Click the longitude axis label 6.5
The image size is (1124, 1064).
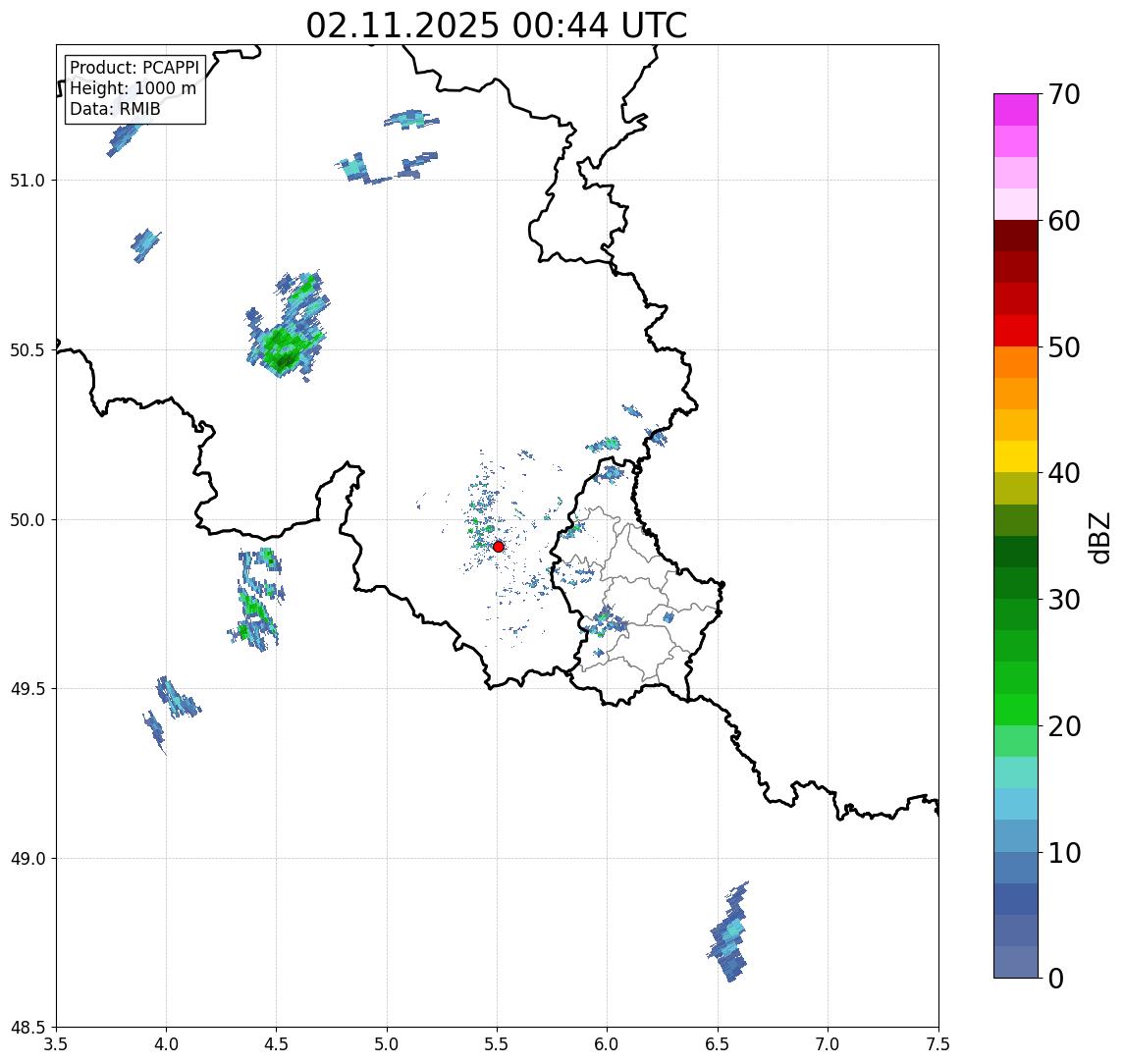(x=719, y=1044)
